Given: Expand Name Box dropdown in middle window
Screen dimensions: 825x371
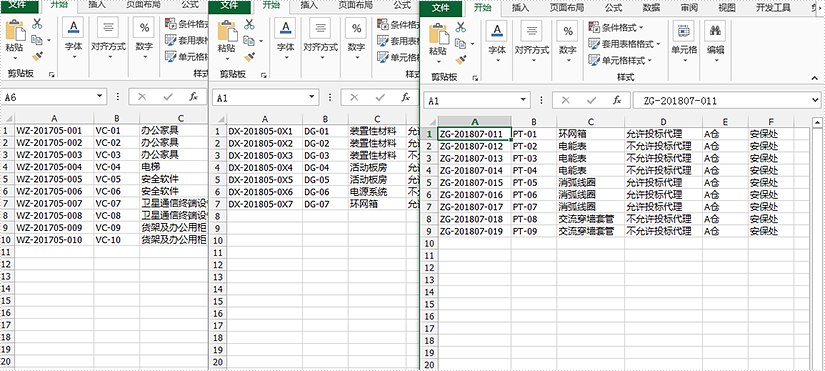Looking at the screenshot, I should pyautogui.click(x=312, y=97).
